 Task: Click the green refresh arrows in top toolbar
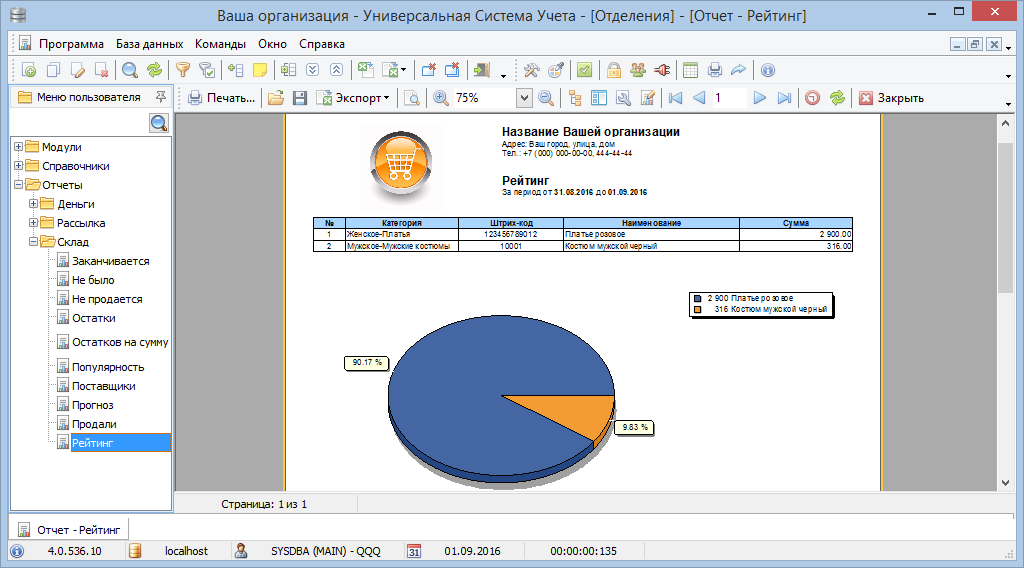point(154,70)
